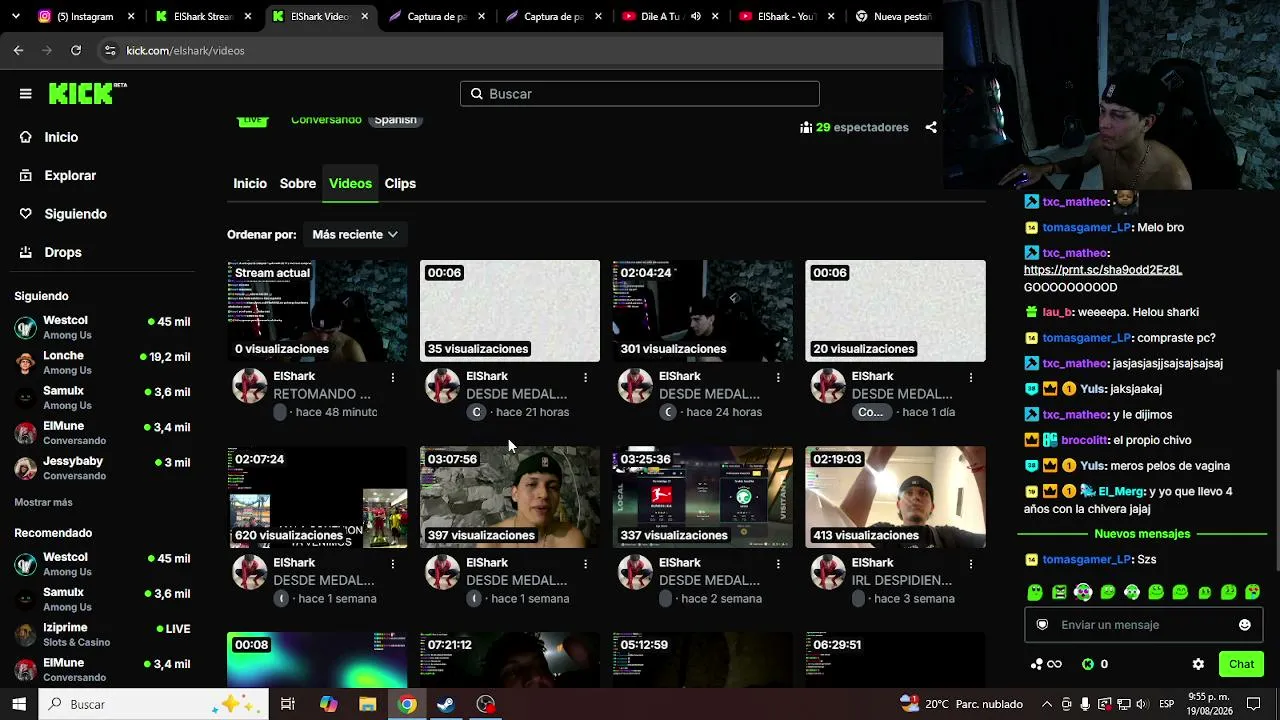
Task: Select the Videos channel tab
Action: [x=350, y=183]
